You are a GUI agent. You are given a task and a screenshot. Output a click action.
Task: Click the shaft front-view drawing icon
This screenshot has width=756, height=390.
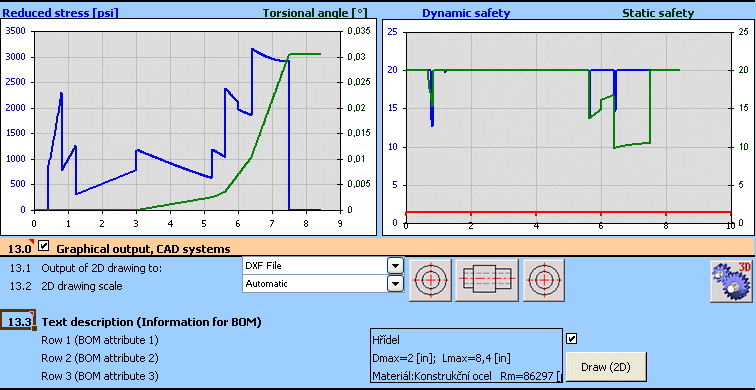[487, 280]
